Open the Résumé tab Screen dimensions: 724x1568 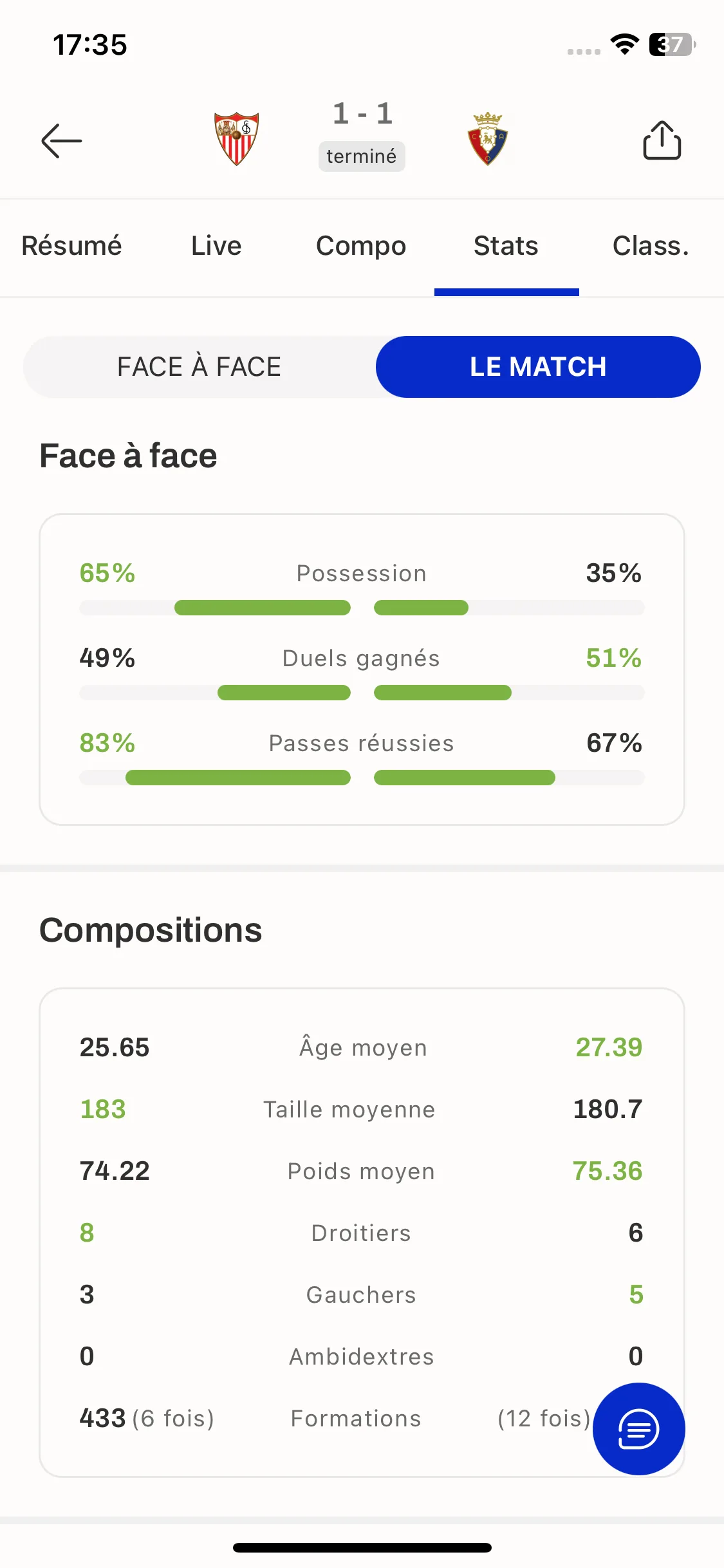[72, 246]
